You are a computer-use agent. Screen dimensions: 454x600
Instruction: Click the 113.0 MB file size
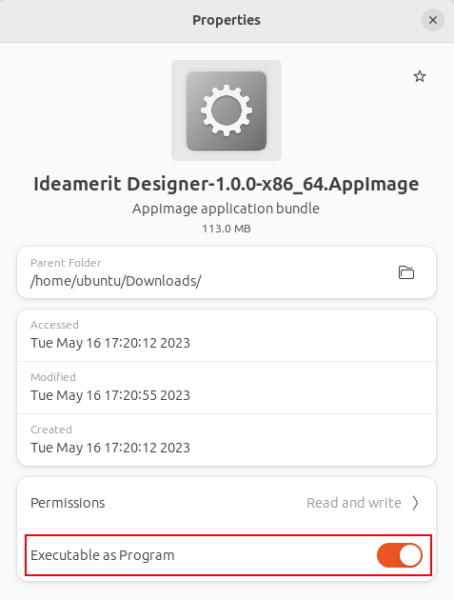226,229
